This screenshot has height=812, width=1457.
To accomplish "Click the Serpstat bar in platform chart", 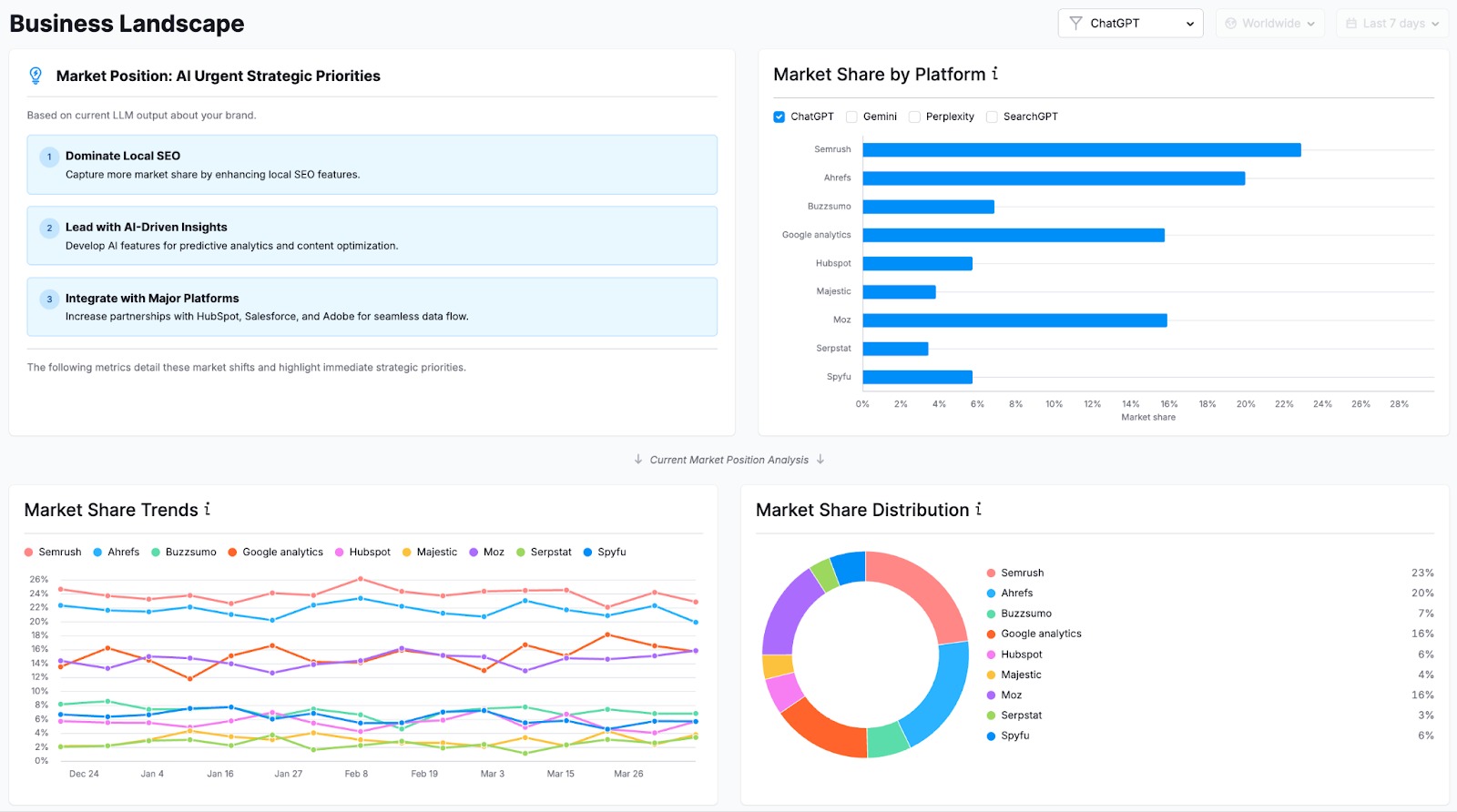I will tap(896, 349).
